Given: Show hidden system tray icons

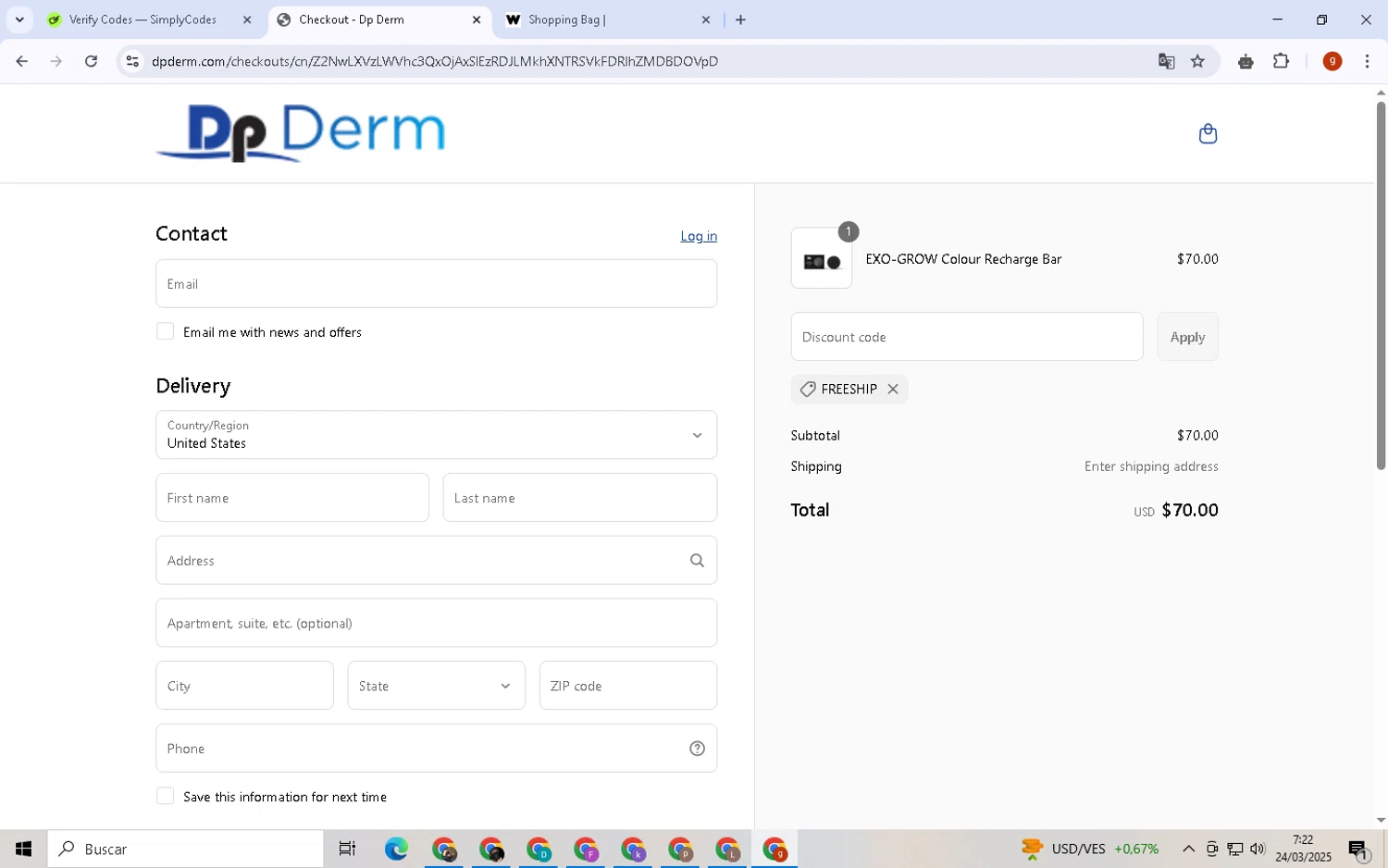Looking at the screenshot, I should pos(1188,849).
